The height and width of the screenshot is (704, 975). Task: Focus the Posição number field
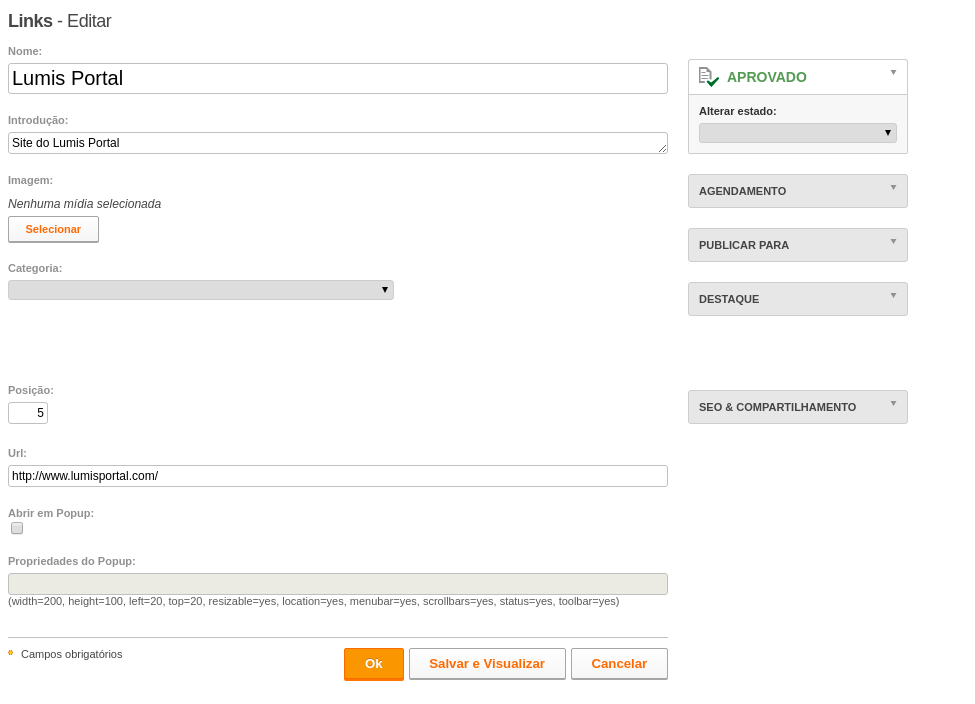[28, 413]
